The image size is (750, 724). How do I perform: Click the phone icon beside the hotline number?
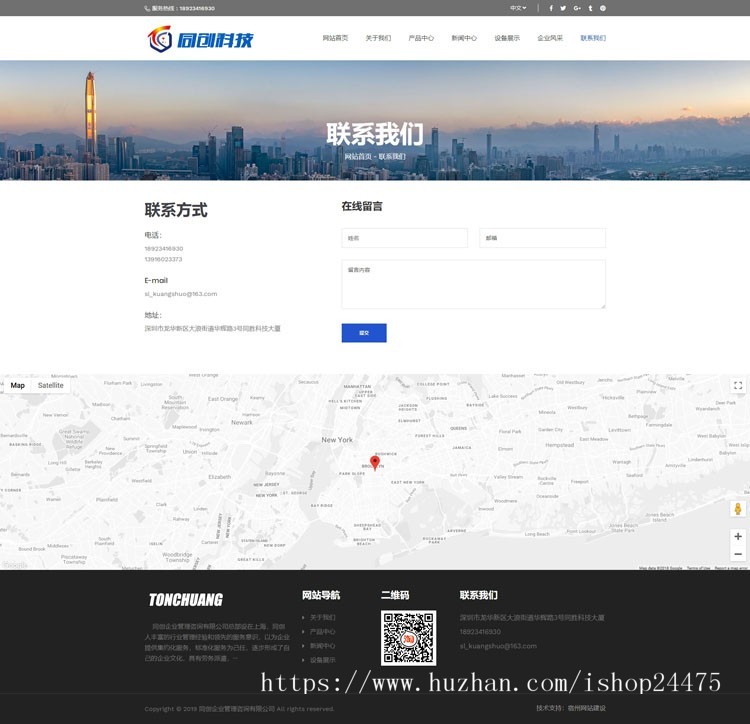tap(147, 8)
